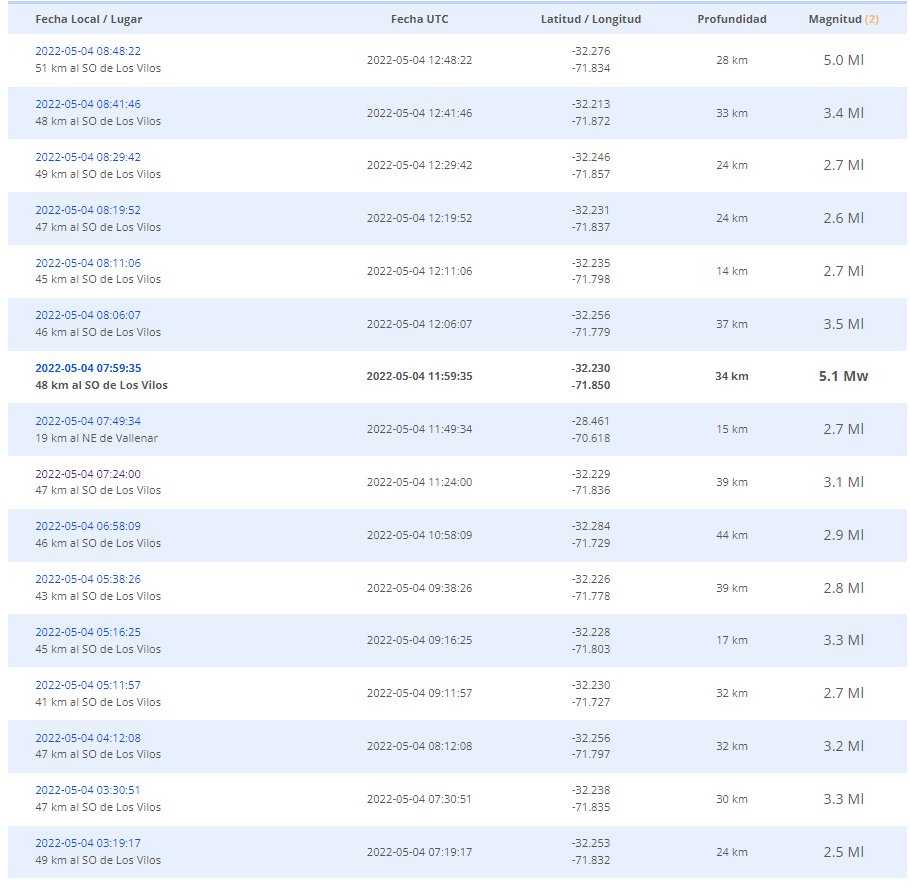This screenshot has width=910, height=886.
Task: Open the 2022-05-04 03:30:51 event link
Action: click(x=88, y=790)
